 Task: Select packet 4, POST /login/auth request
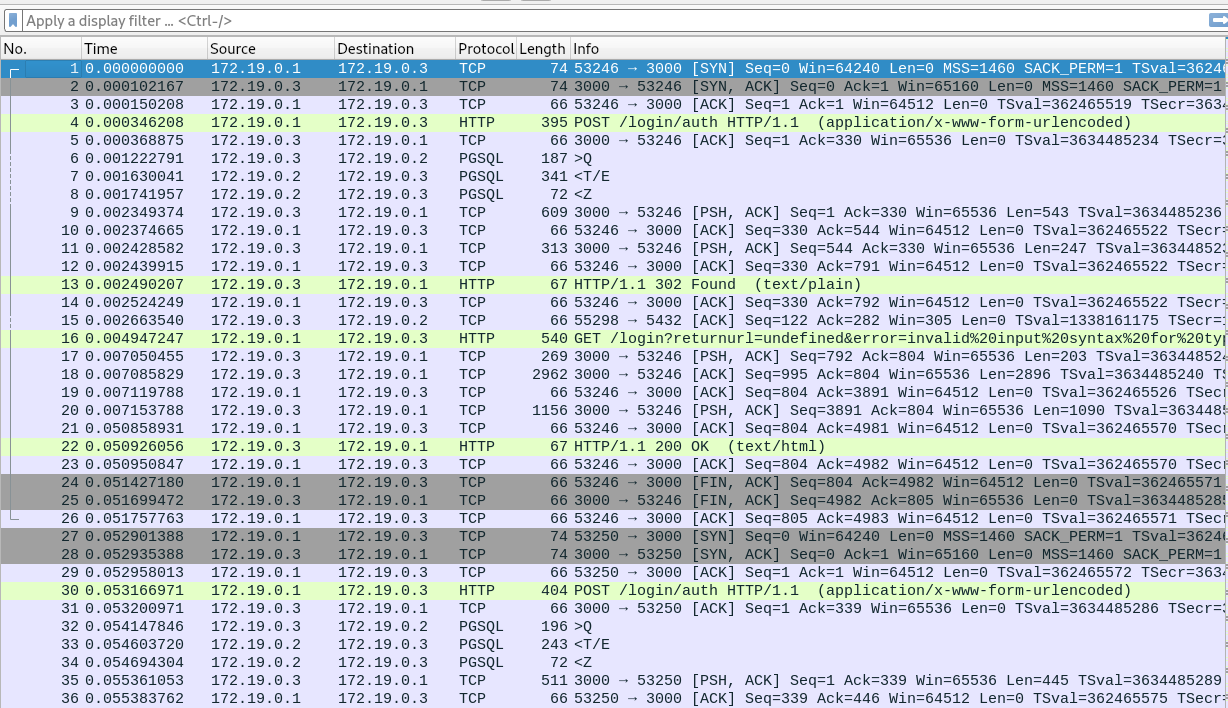[600, 122]
